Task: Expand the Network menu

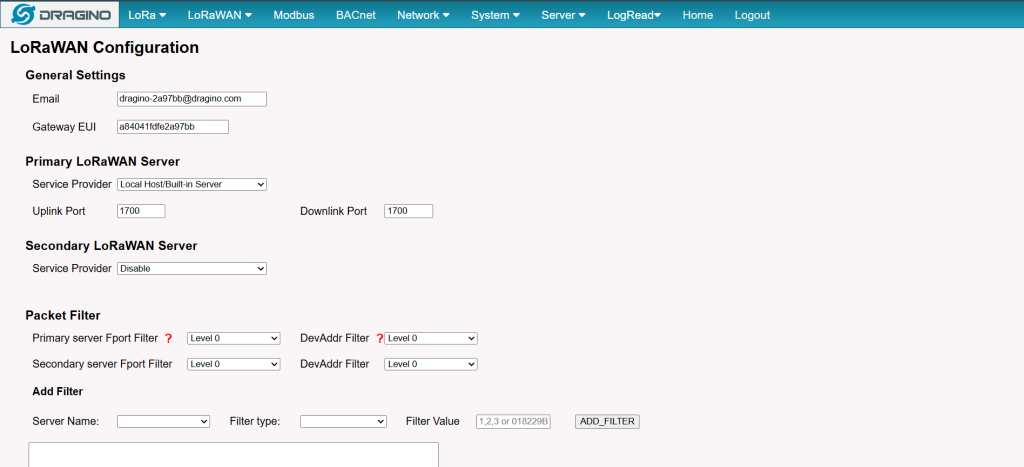Action: point(423,15)
